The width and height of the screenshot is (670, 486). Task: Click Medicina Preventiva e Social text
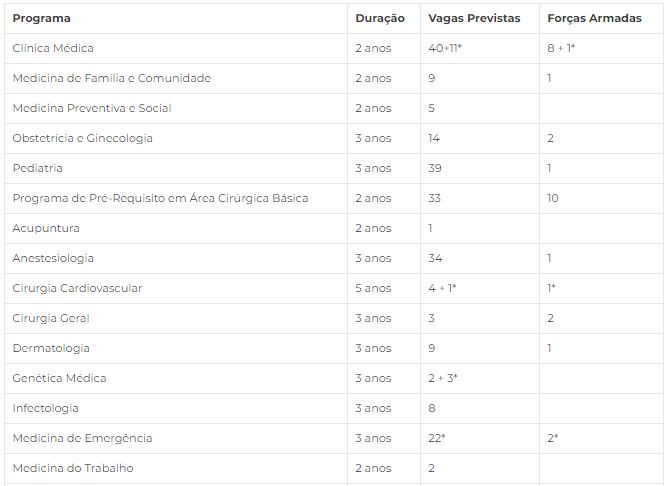click(x=92, y=108)
